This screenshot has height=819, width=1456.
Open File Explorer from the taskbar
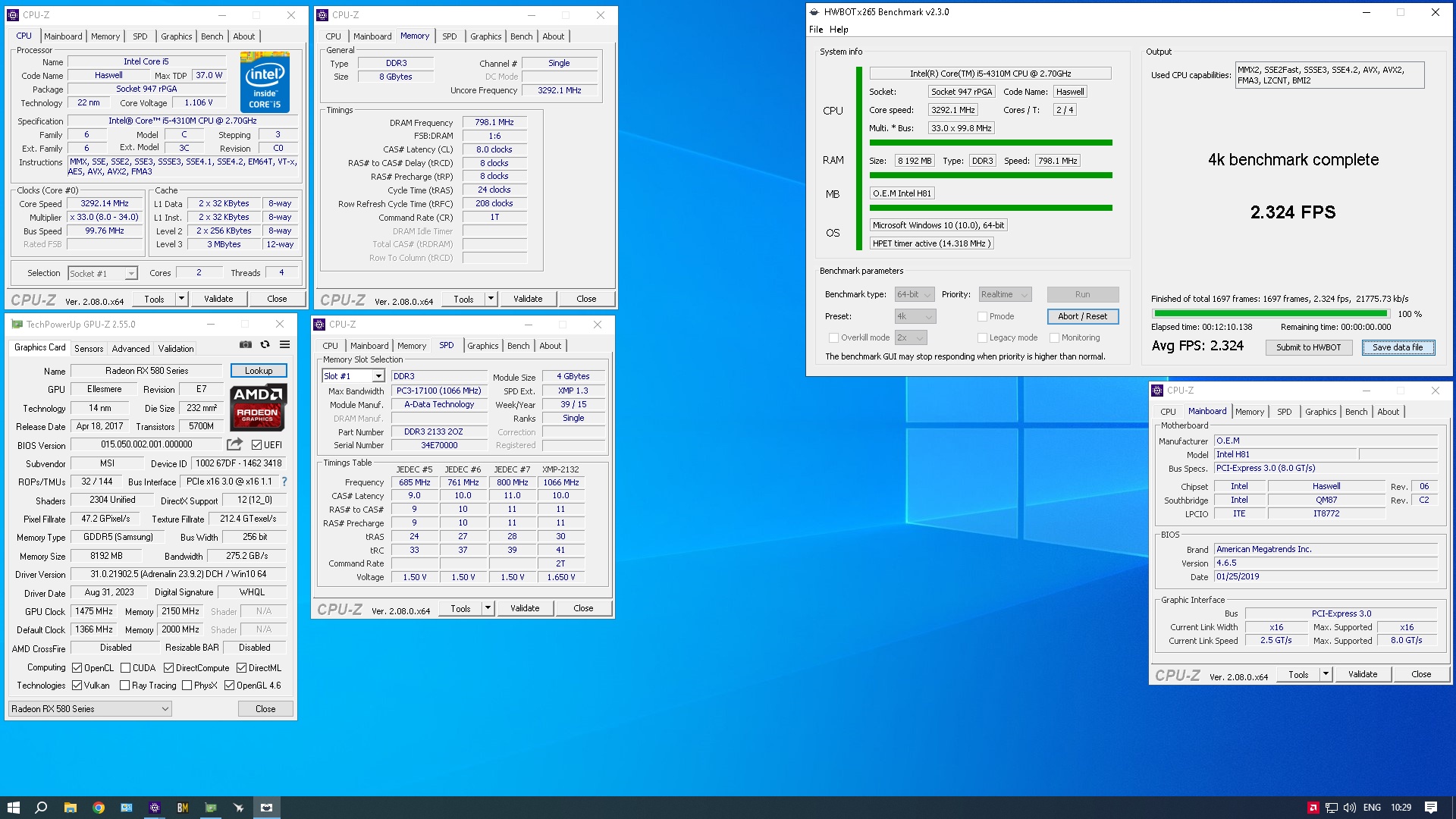pos(70,808)
